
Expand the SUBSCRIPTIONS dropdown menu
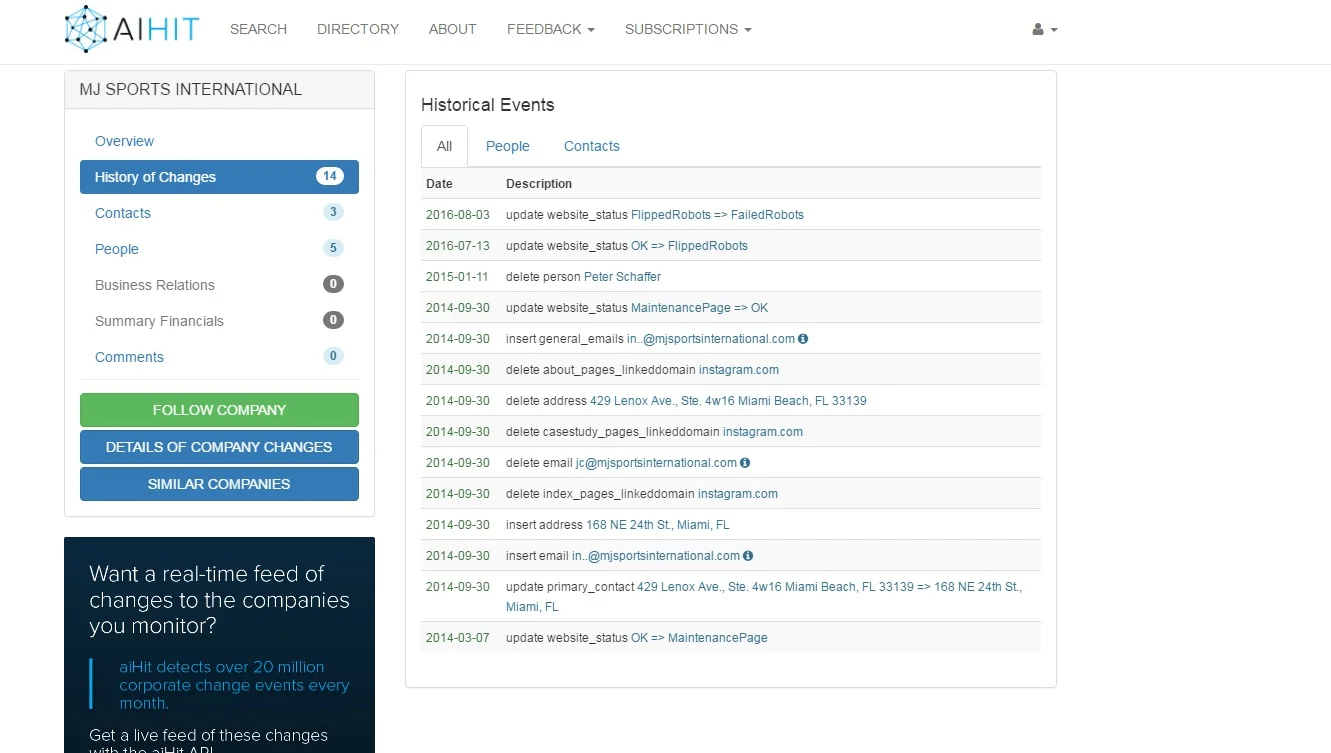click(688, 29)
